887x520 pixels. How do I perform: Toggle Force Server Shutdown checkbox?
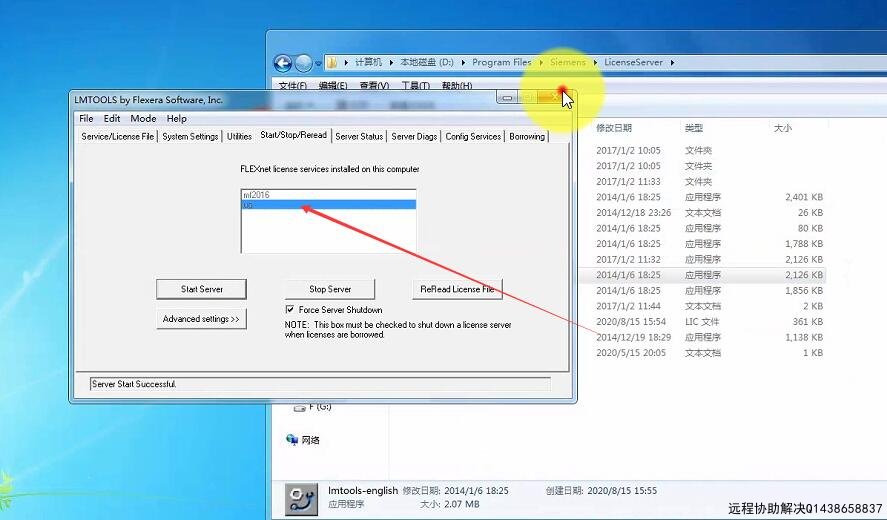tap(290, 310)
